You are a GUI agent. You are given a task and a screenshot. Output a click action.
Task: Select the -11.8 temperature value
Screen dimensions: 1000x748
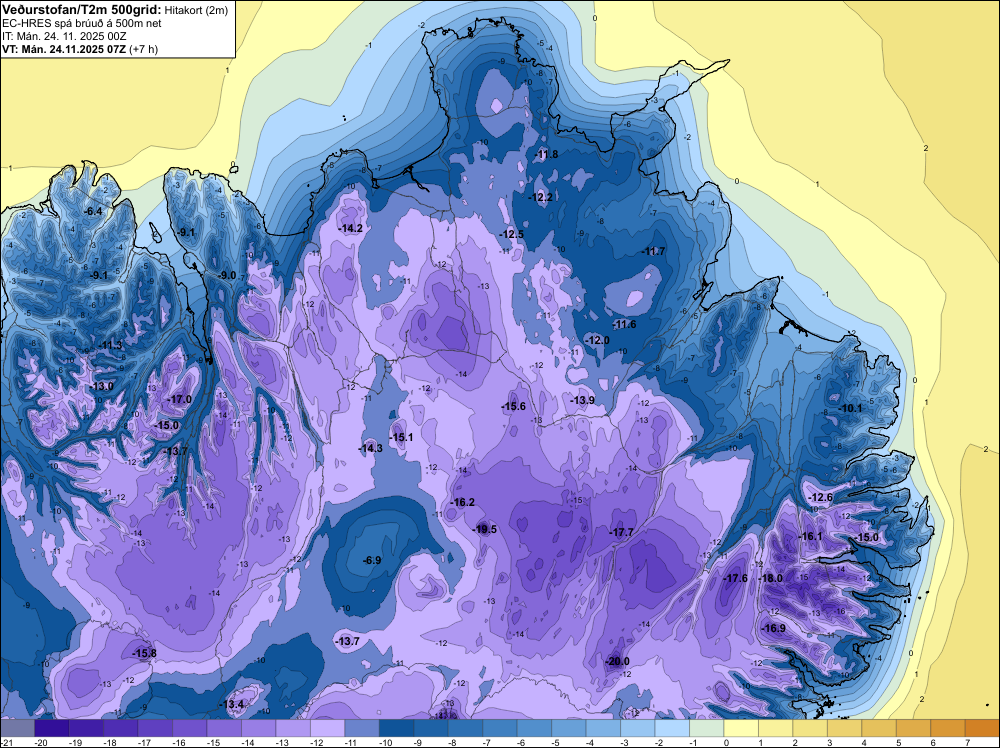tap(546, 155)
